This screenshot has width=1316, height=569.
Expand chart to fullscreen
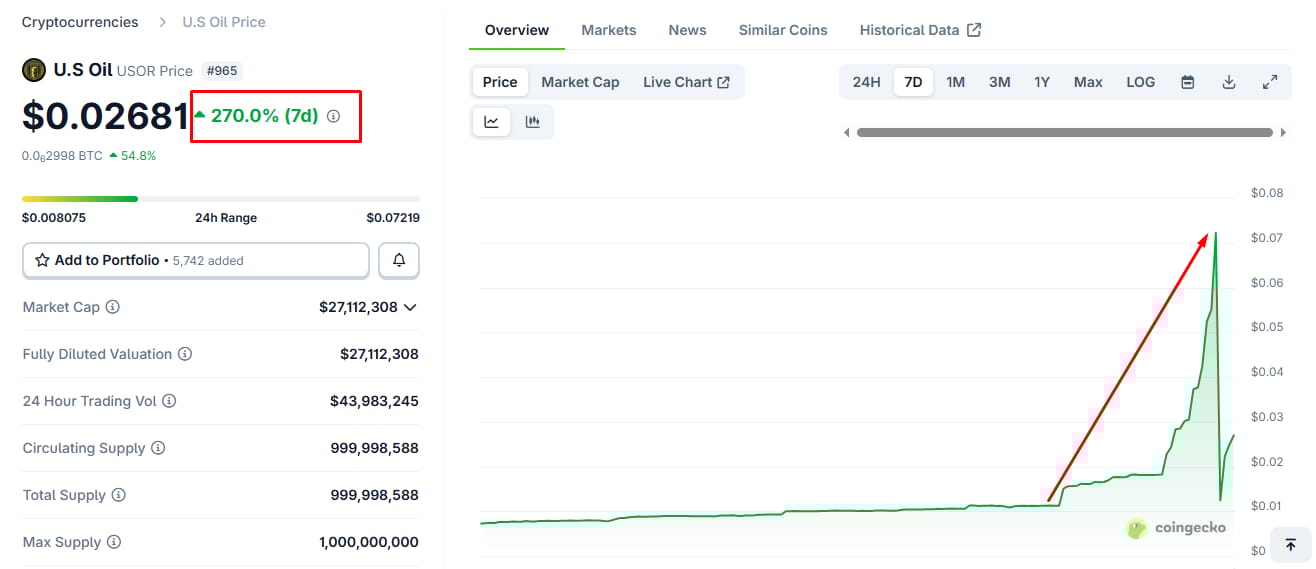(1270, 82)
